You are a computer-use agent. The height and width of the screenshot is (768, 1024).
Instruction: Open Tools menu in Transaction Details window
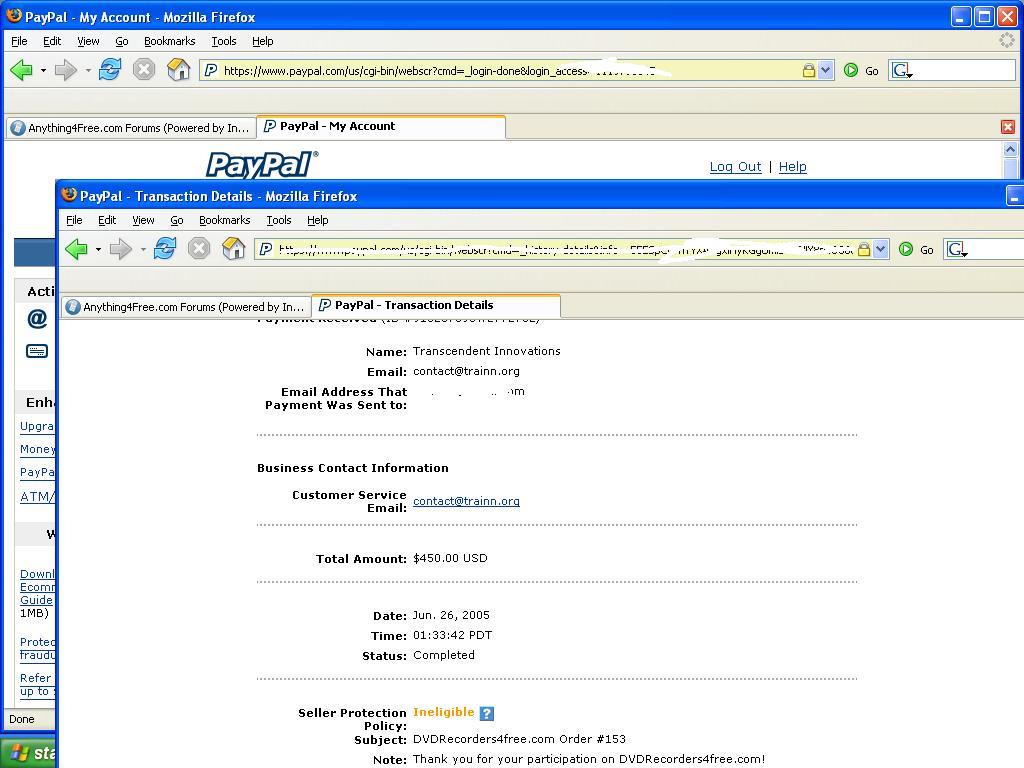[278, 220]
